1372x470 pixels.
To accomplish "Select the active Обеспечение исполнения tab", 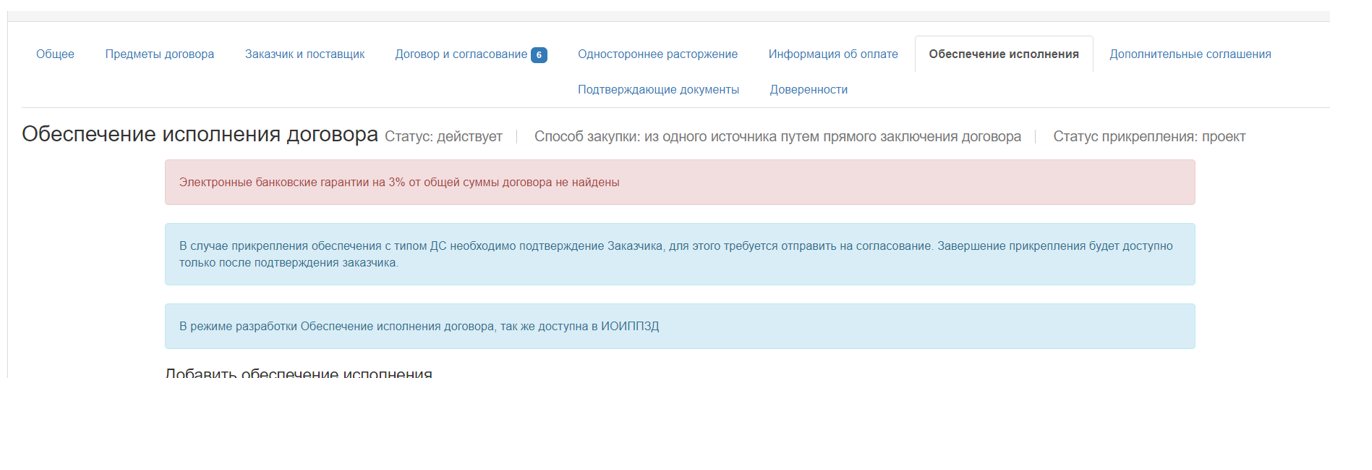I will (x=1003, y=54).
